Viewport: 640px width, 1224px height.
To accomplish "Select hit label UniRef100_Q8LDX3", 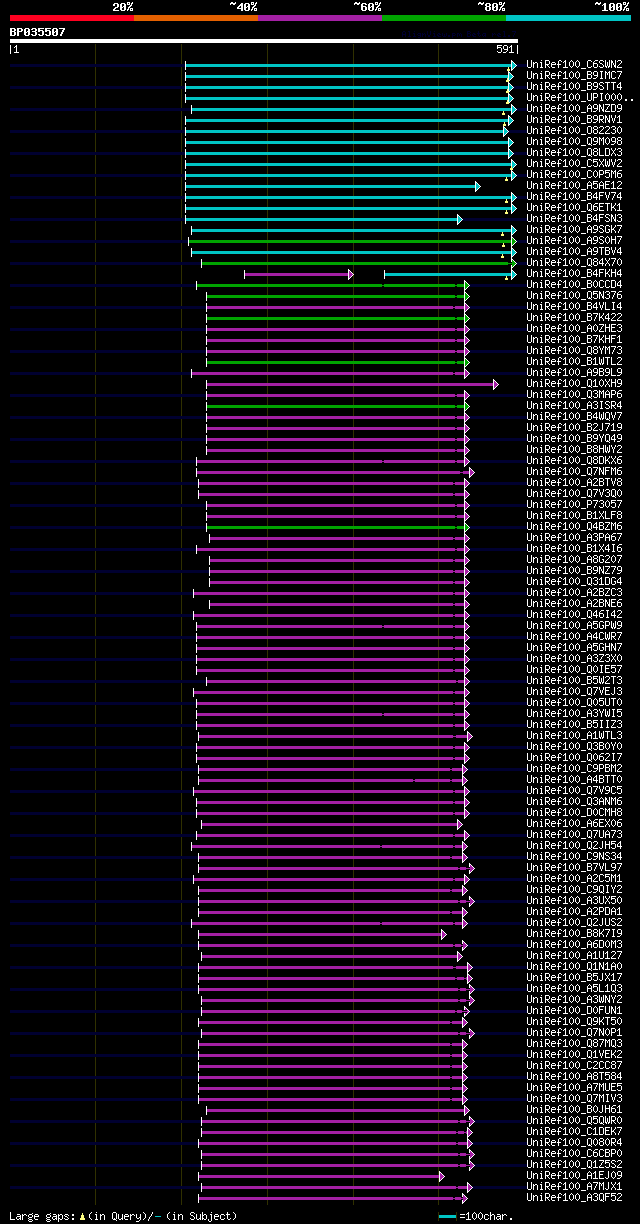I will pyautogui.click(x=574, y=152).
